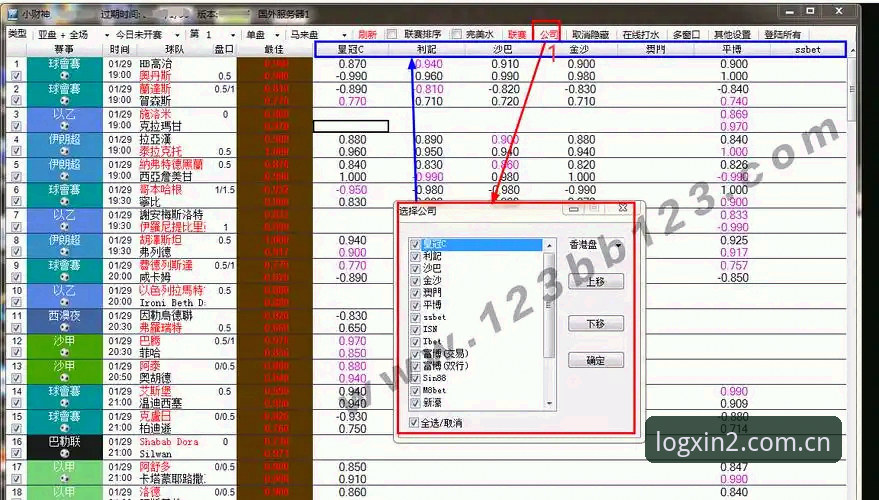Click the 以乙 league cell in row 10
Image resolution: width=879 pixels, height=500 pixels.
click(64, 297)
